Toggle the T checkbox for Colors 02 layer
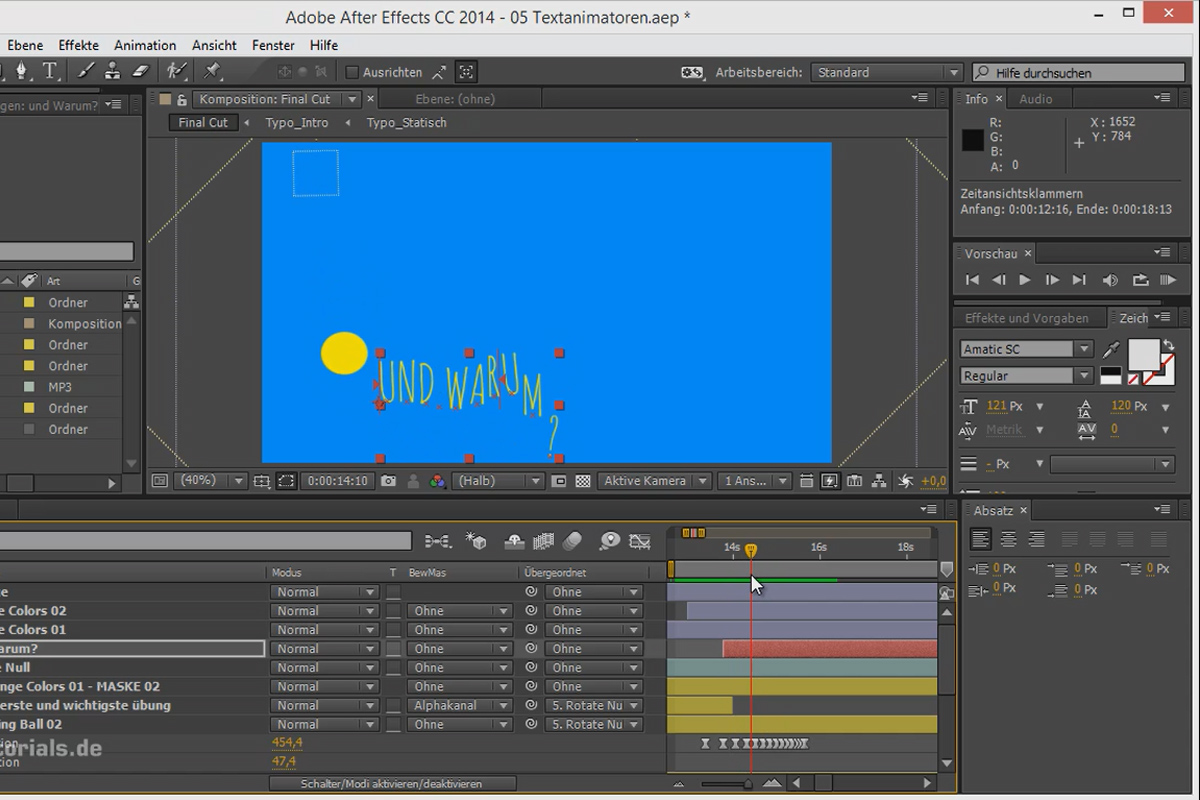The image size is (1200, 800). click(393, 611)
